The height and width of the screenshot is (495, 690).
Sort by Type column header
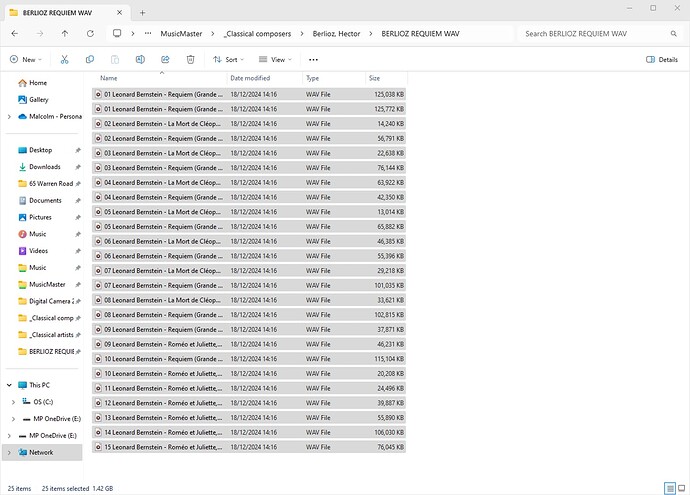(312, 78)
